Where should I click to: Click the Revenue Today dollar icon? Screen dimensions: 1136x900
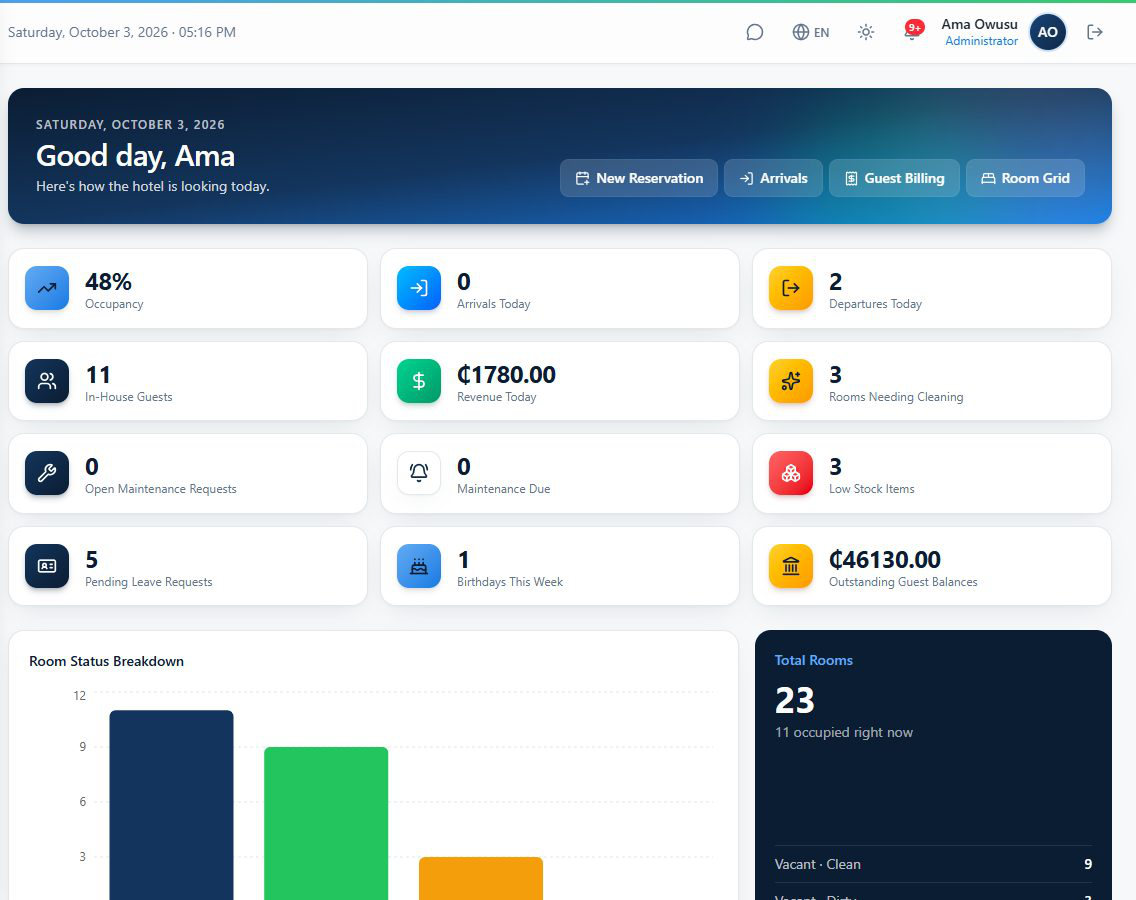click(x=419, y=381)
